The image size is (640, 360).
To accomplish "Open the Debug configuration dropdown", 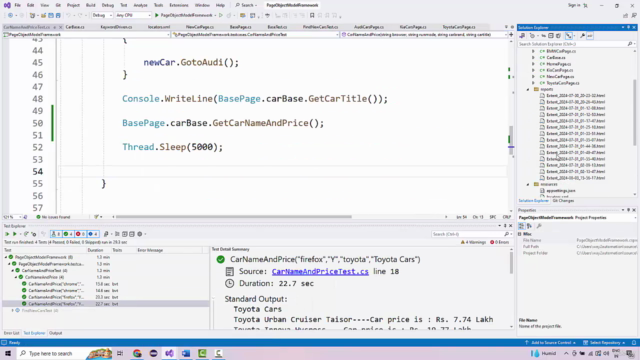I will tap(102, 16).
